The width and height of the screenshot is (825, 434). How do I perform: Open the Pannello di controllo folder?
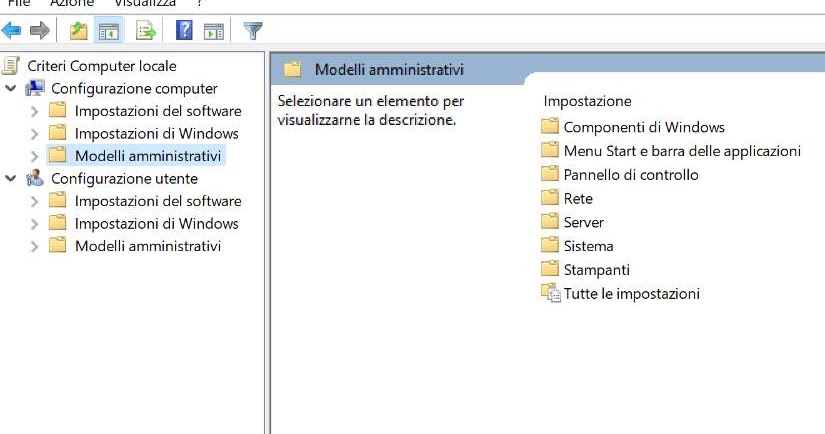point(630,174)
